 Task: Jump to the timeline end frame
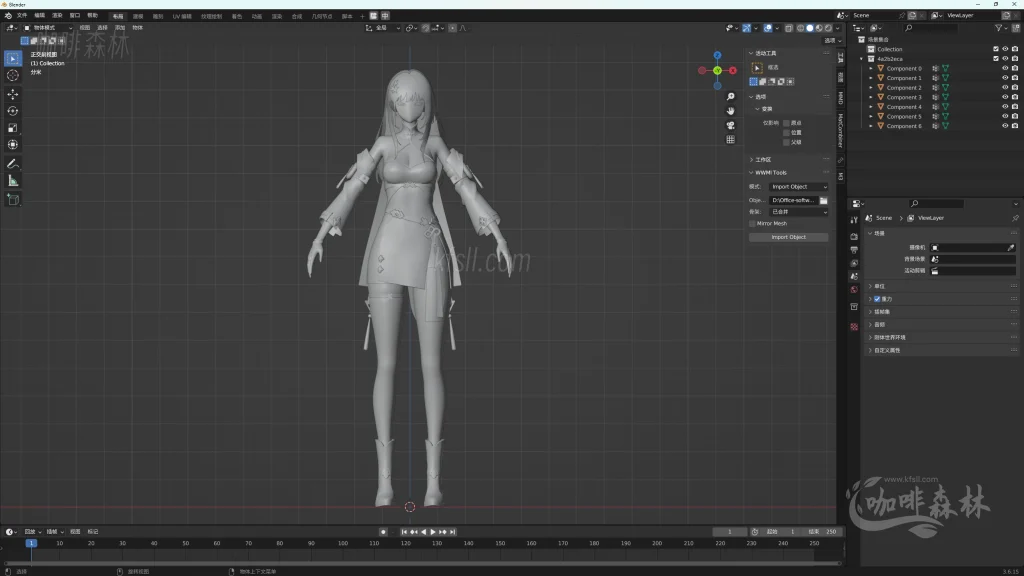click(452, 532)
